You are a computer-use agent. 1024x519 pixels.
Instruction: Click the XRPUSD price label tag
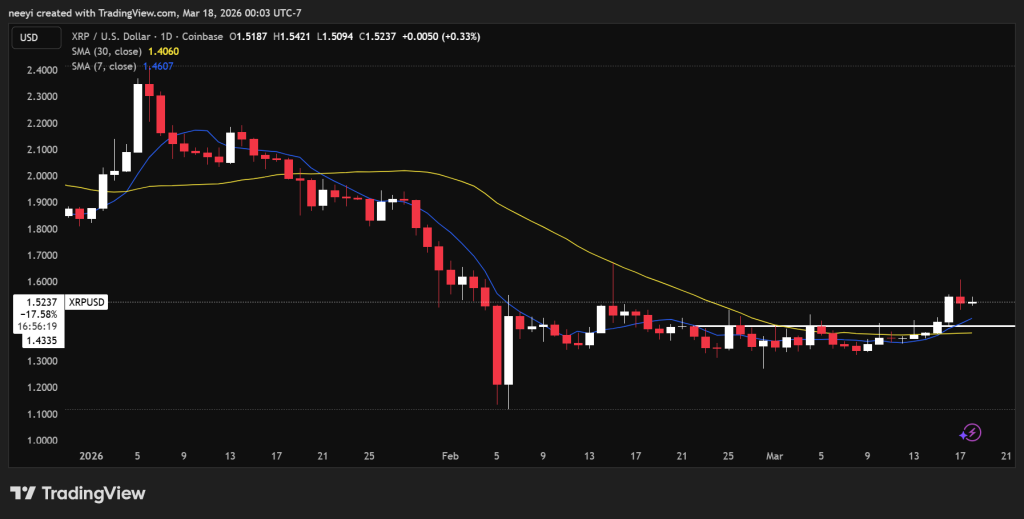coord(85,301)
